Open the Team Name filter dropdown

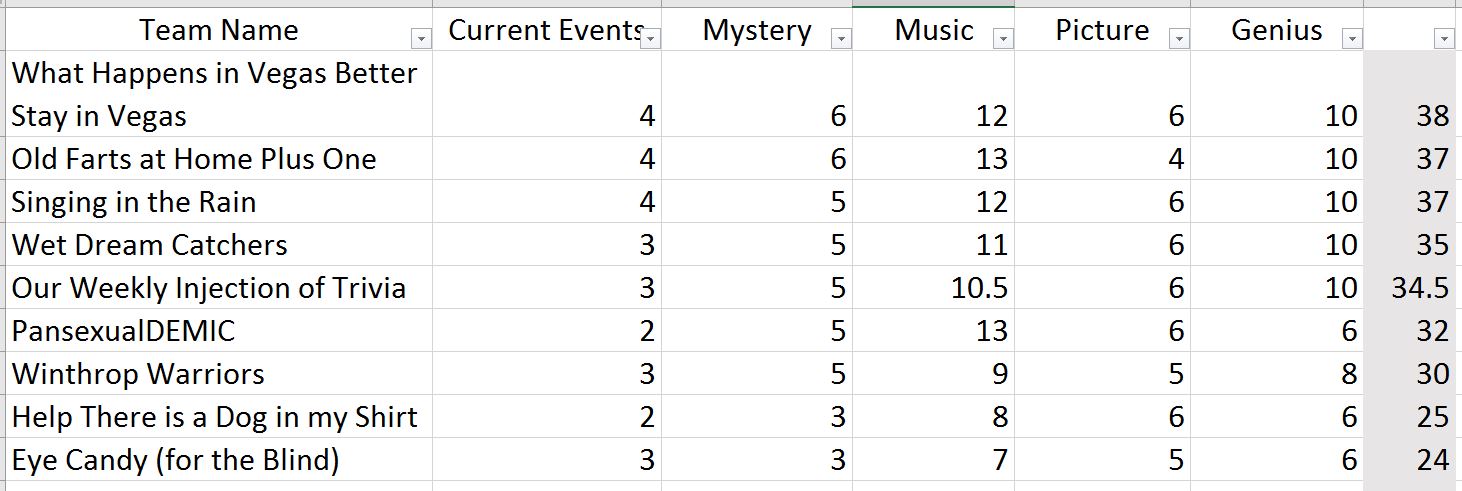[x=421, y=39]
